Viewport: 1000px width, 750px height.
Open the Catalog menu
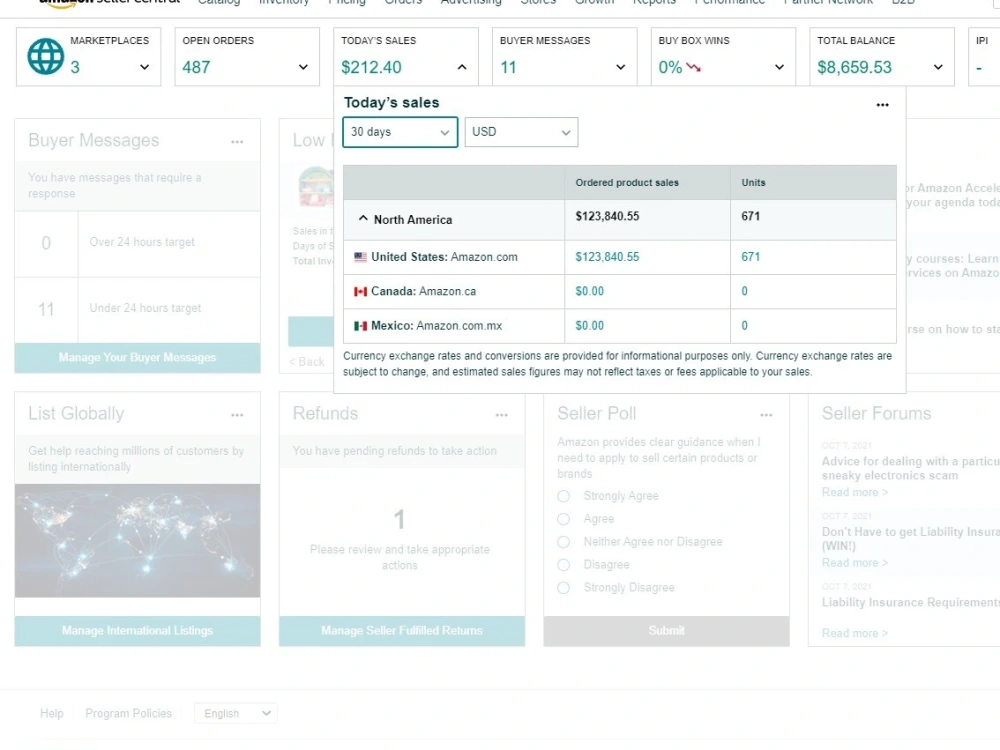point(219,2)
